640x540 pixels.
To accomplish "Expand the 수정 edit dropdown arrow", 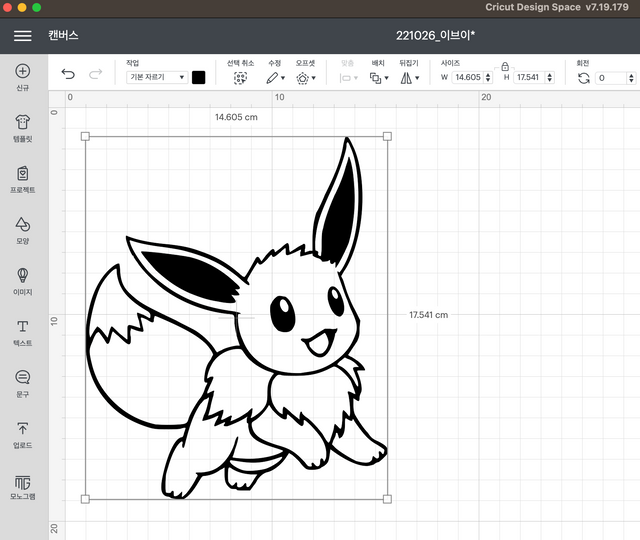I will pos(283,78).
